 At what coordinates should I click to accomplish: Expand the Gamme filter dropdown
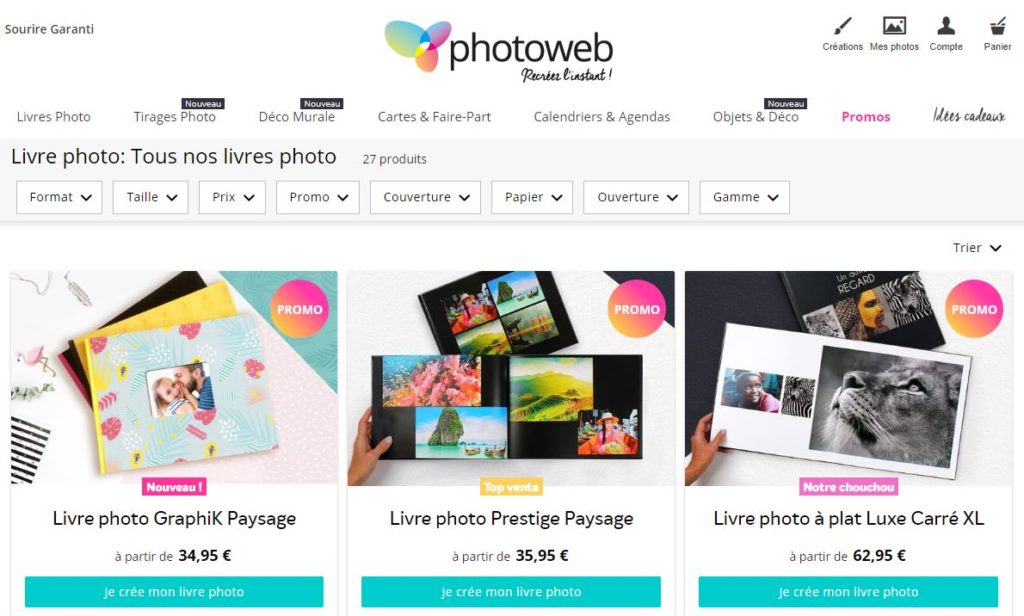coord(744,197)
